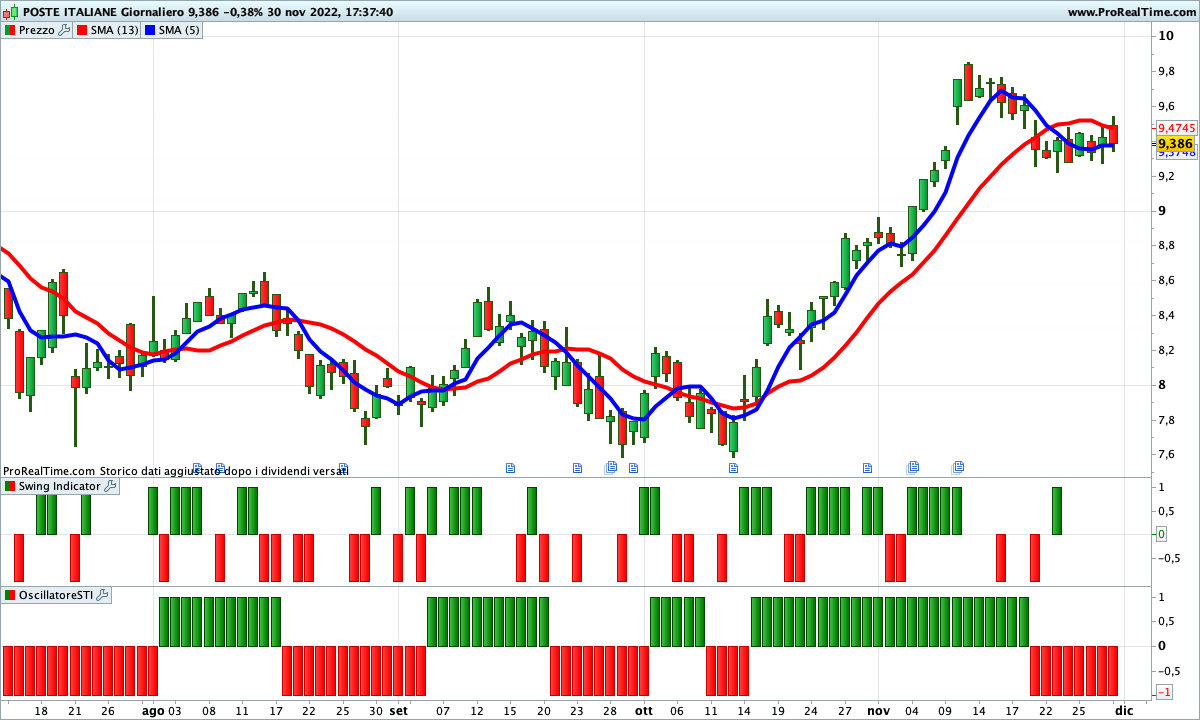
Task: Click the blue SMA (5) color swatch
Action: [x=149, y=30]
